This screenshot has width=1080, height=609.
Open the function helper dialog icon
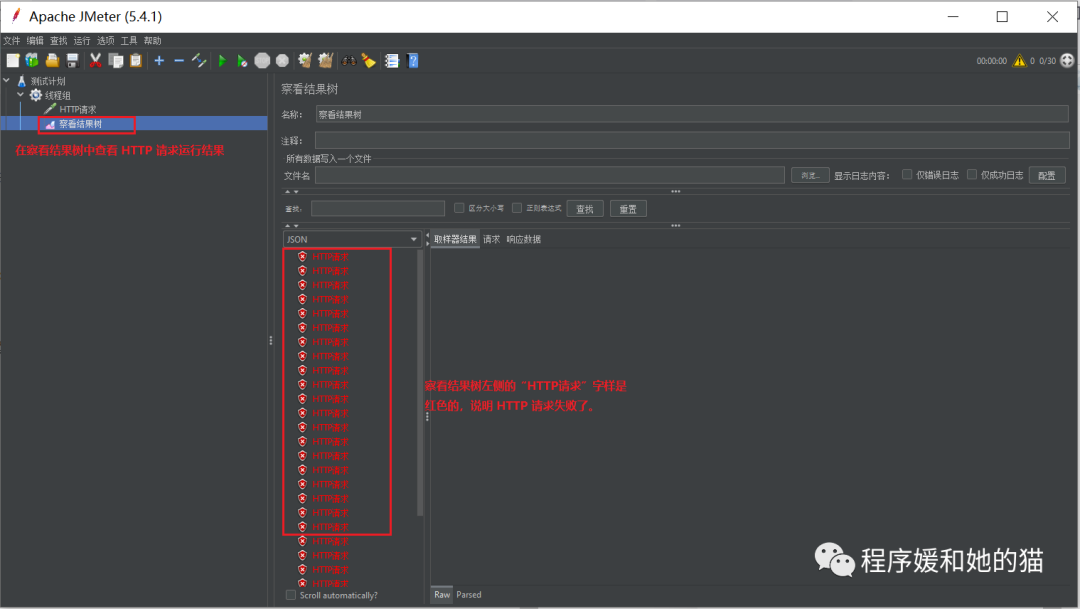click(392, 61)
